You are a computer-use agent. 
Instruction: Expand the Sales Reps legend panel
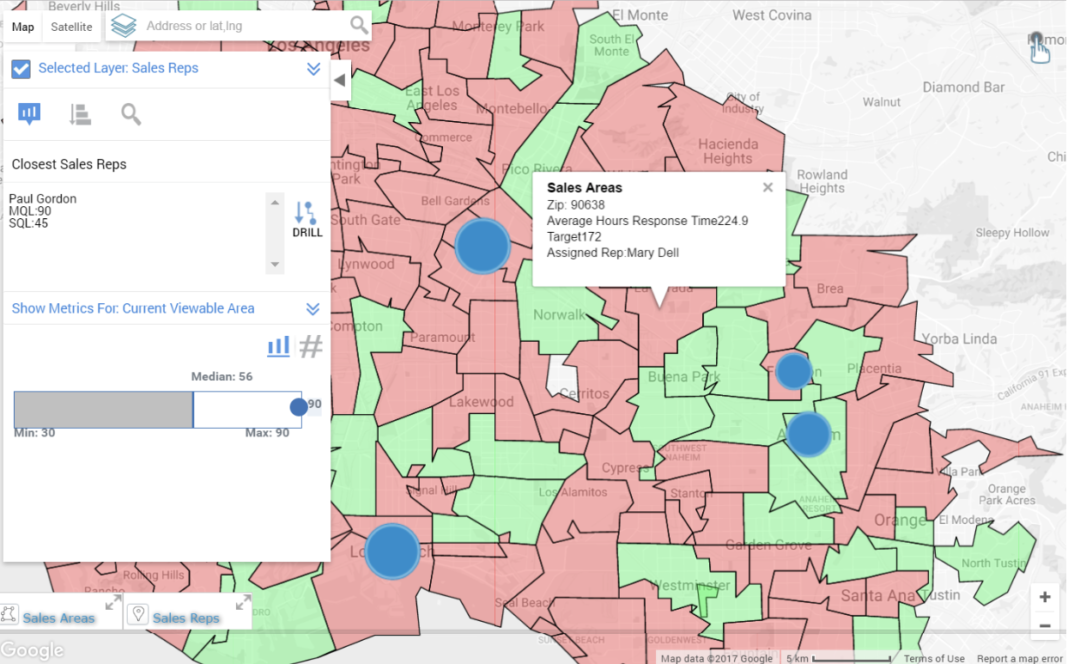coord(243,603)
